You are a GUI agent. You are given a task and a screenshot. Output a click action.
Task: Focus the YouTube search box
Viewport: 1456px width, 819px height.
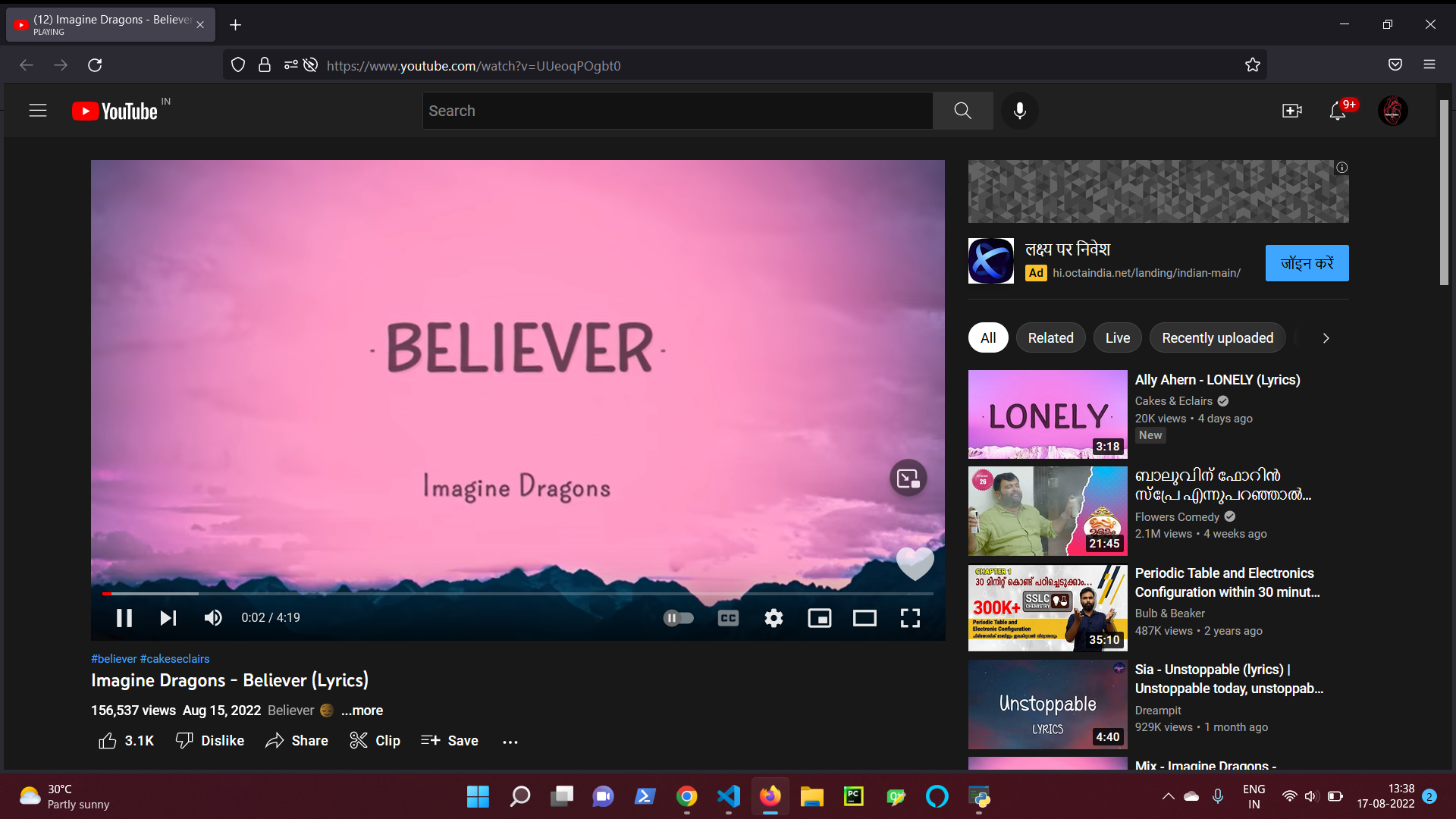[677, 111]
